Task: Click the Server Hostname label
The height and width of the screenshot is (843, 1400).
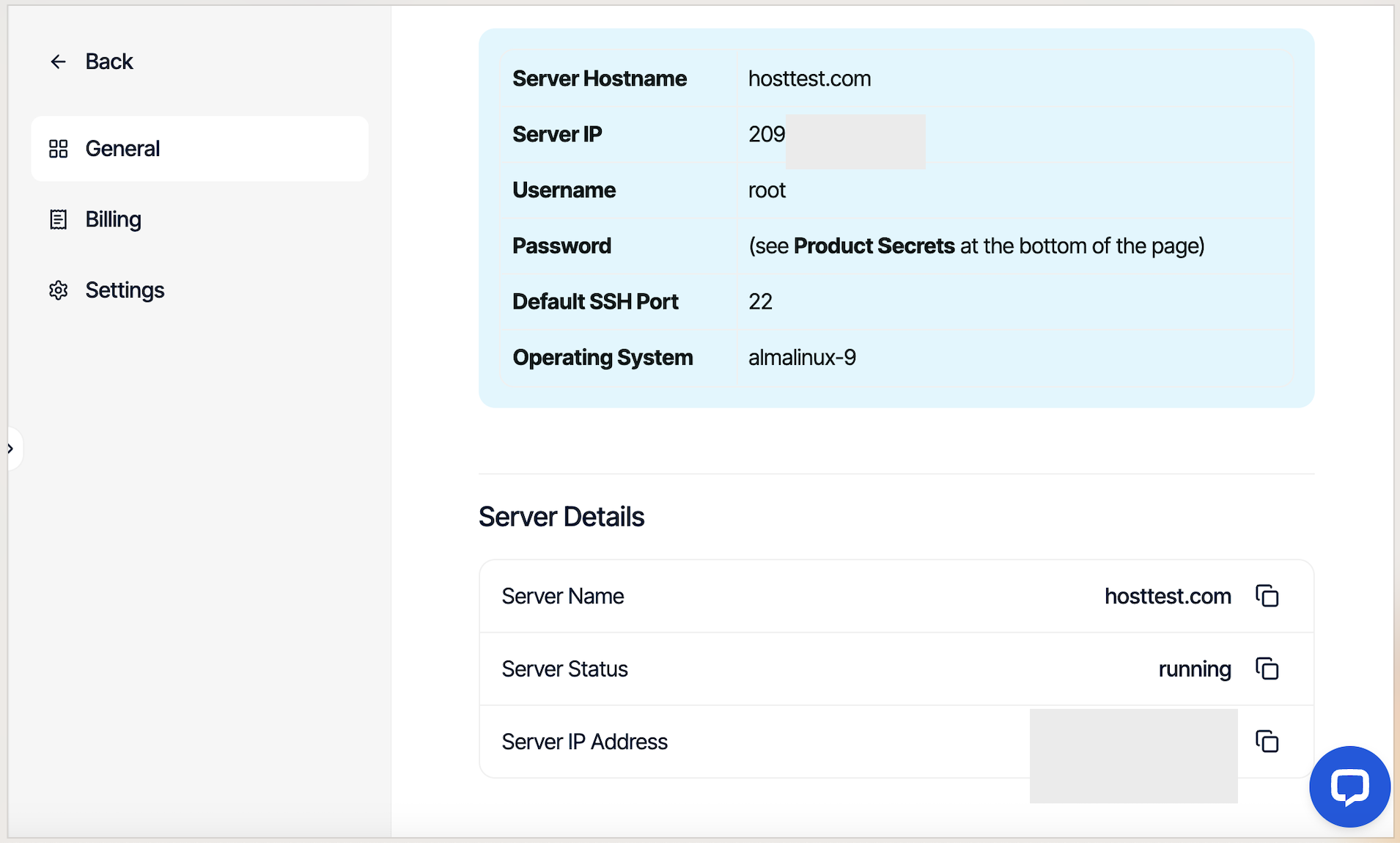Action: 600,78
